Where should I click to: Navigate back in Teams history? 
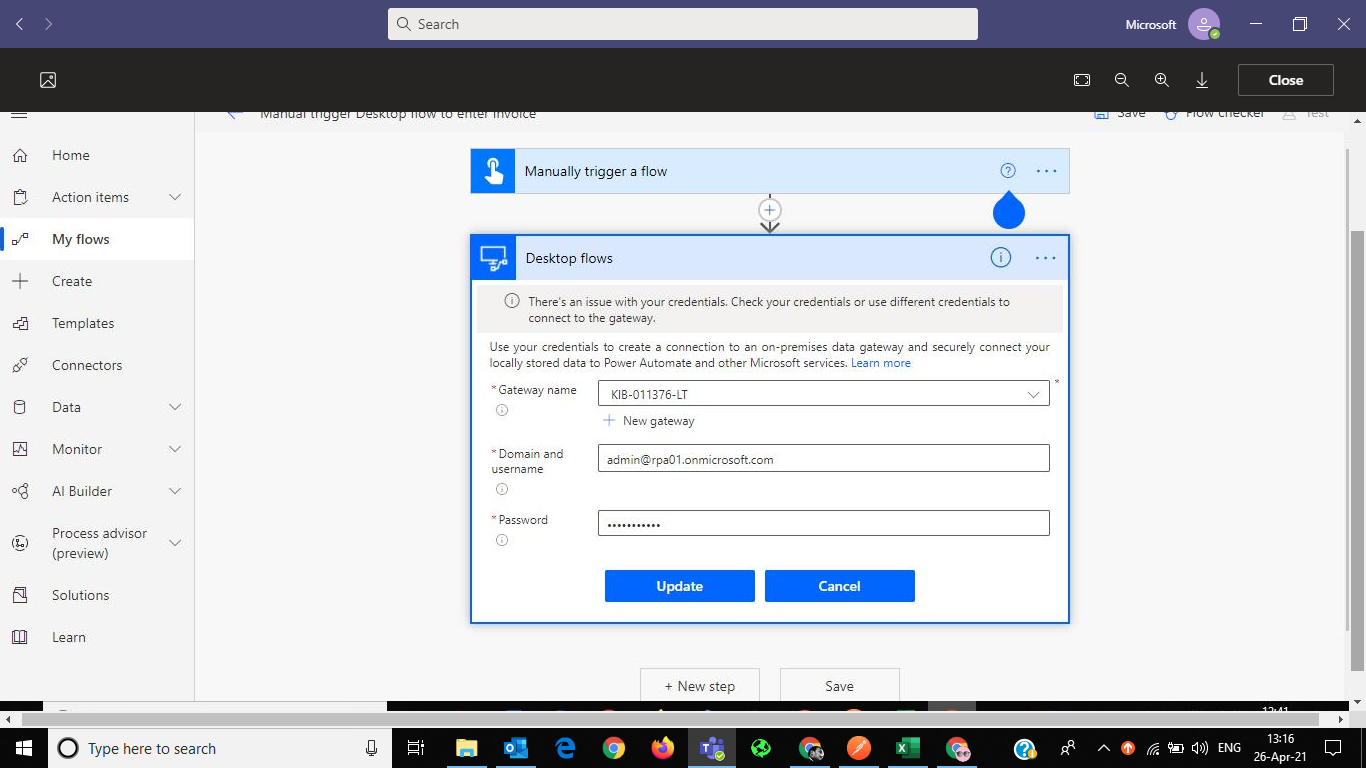20,24
